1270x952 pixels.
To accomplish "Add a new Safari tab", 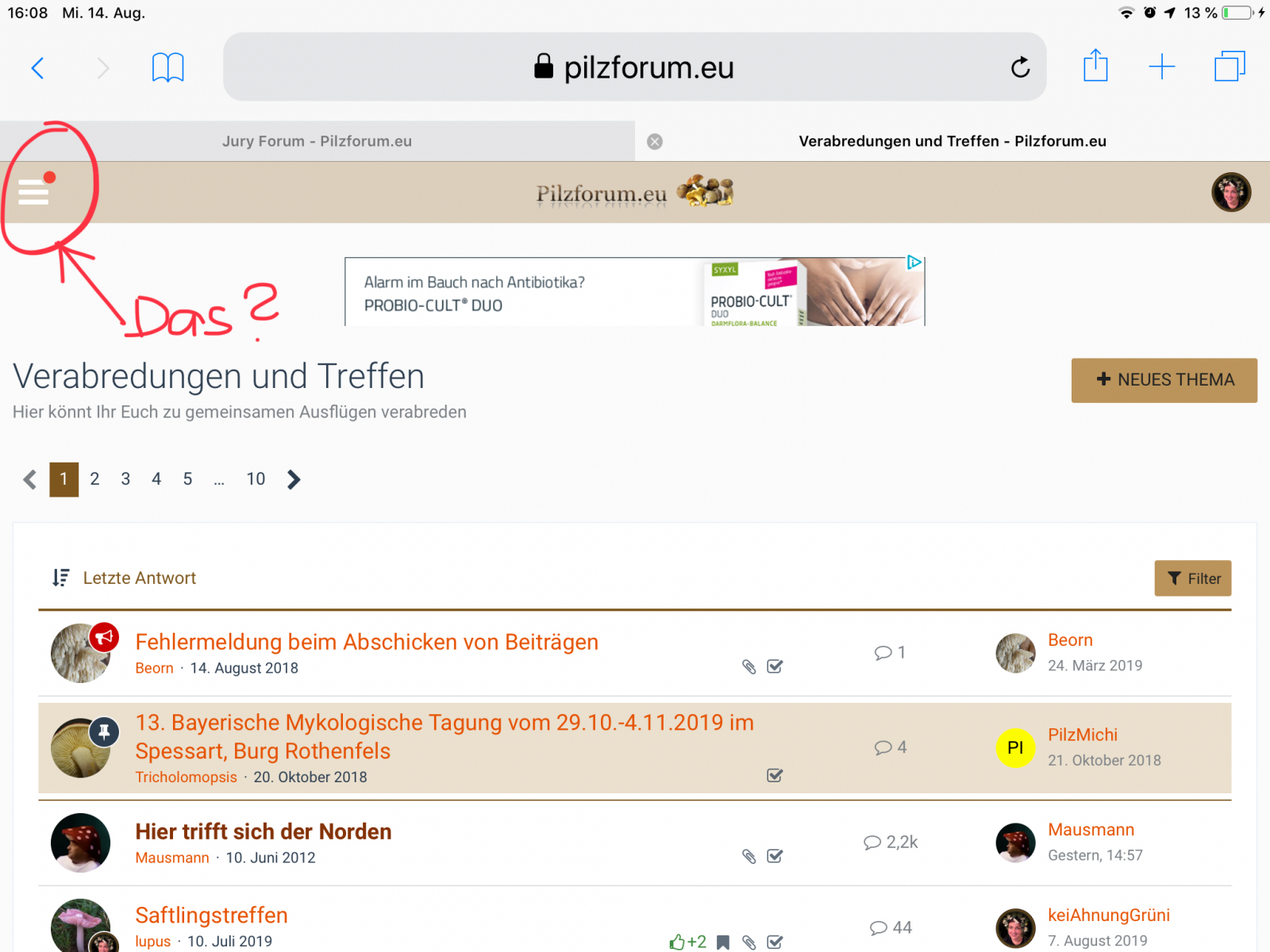I will (x=1161, y=67).
